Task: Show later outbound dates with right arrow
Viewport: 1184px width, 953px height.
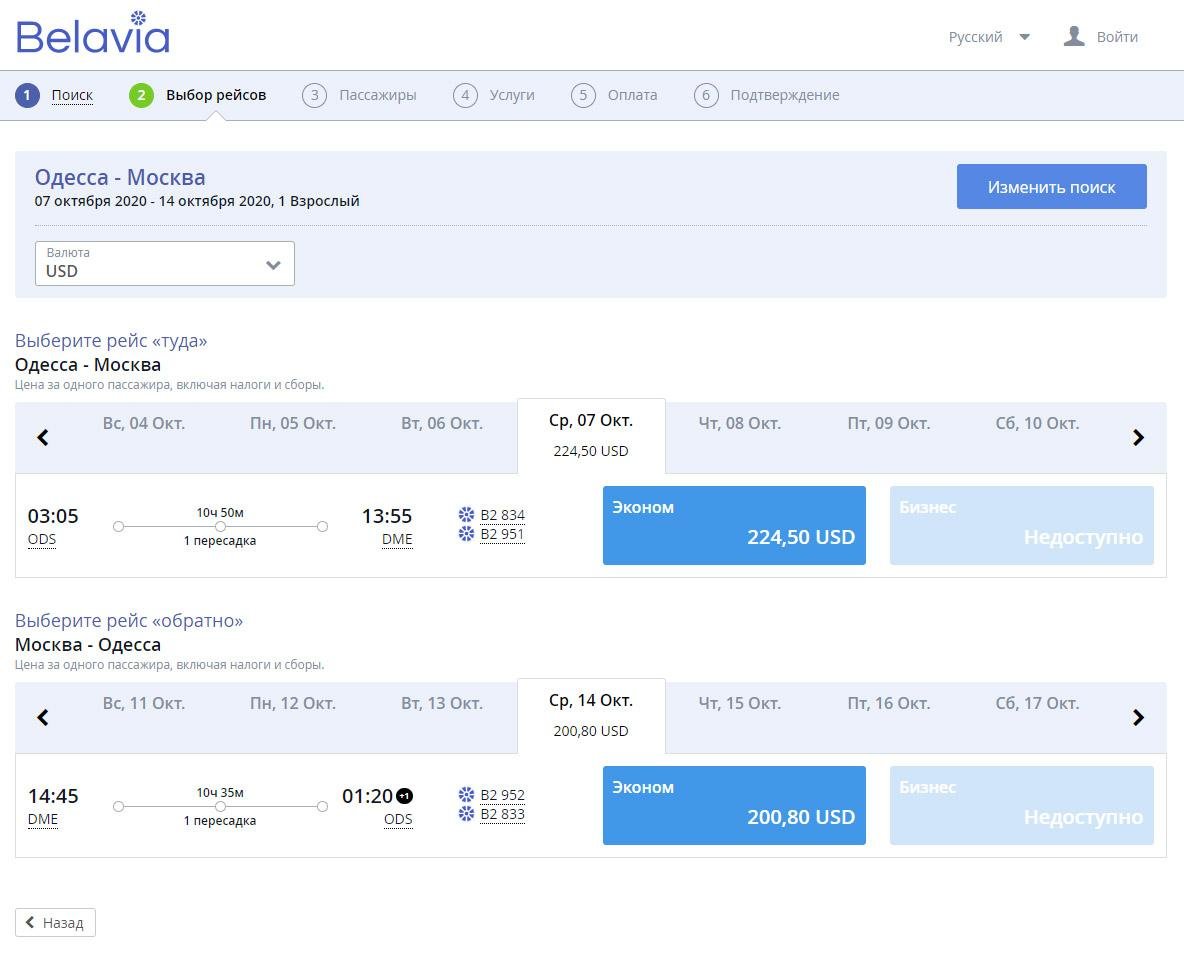Action: pyautogui.click(x=1138, y=437)
